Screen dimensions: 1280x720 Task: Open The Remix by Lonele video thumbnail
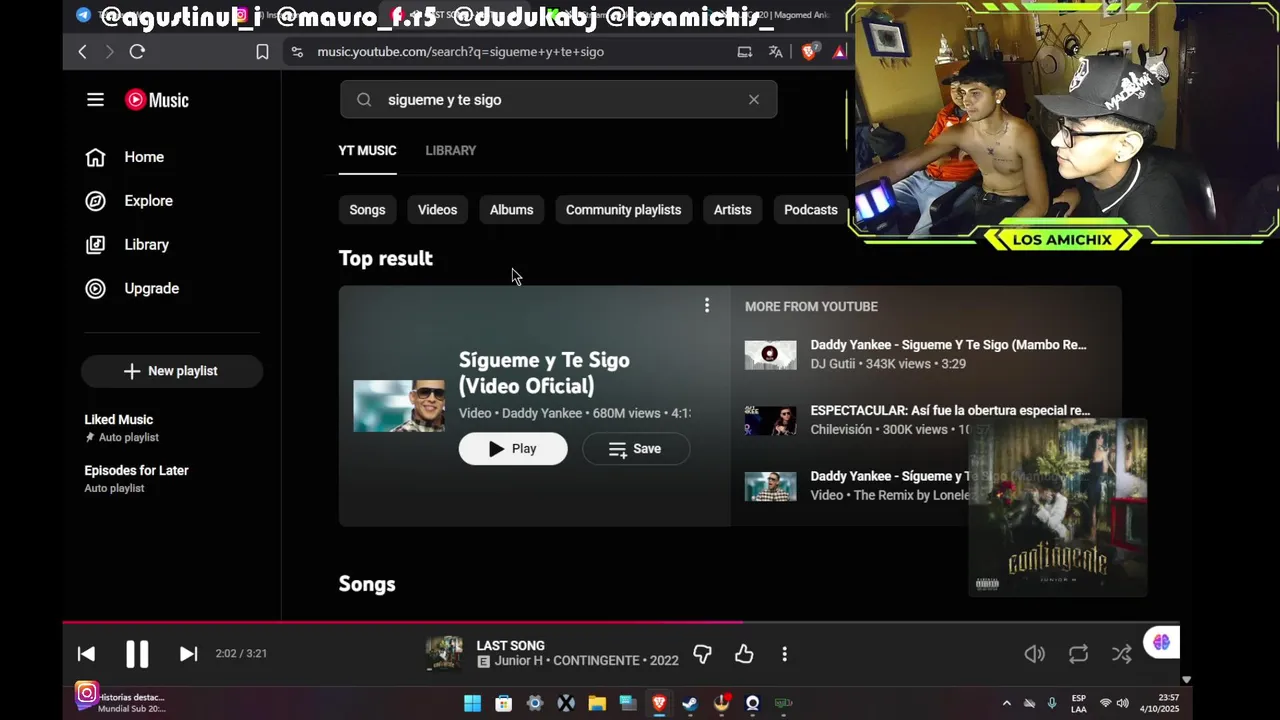[x=770, y=486]
